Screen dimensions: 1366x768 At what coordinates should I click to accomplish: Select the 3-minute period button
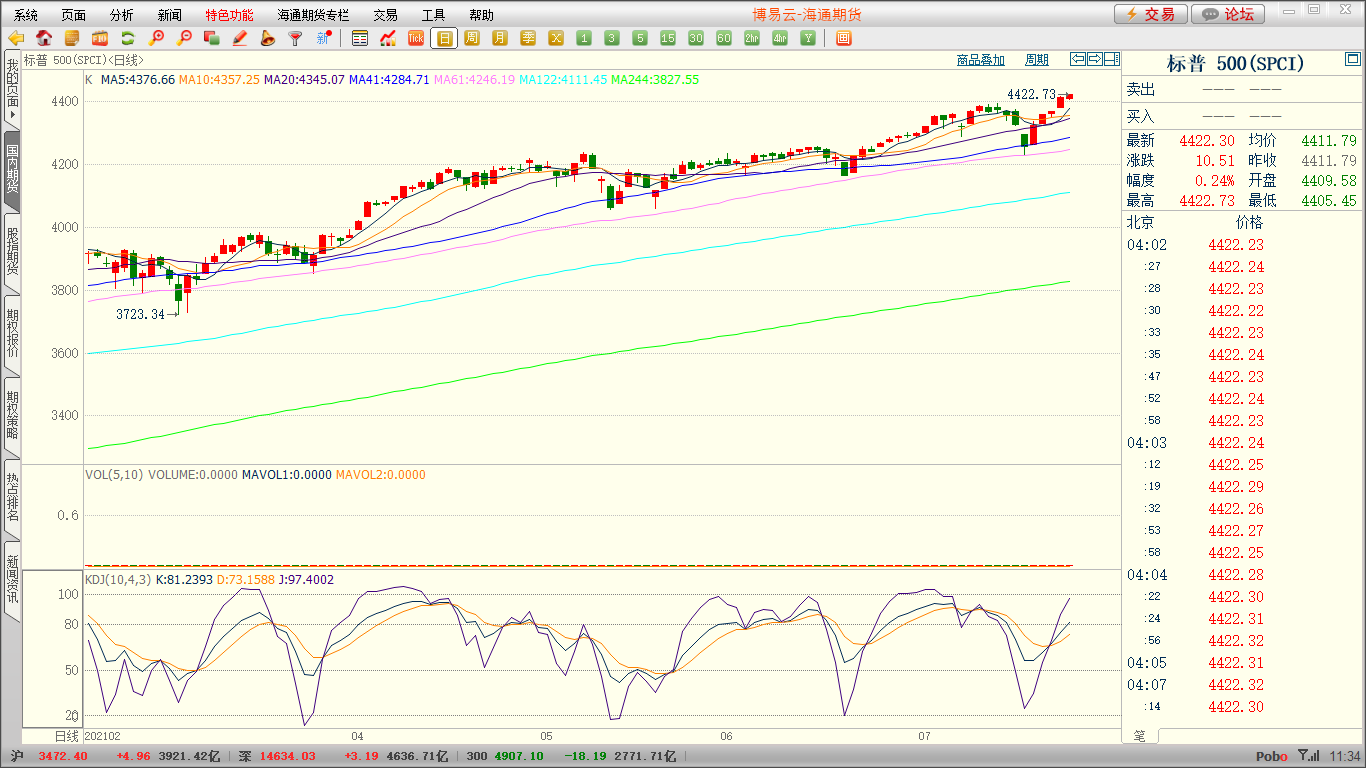[x=612, y=38]
